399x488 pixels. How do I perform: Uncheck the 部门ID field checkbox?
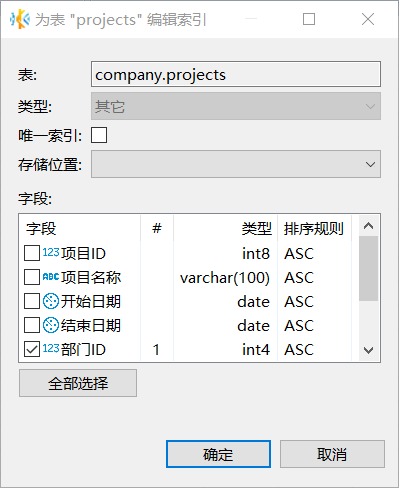tap(32, 349)
